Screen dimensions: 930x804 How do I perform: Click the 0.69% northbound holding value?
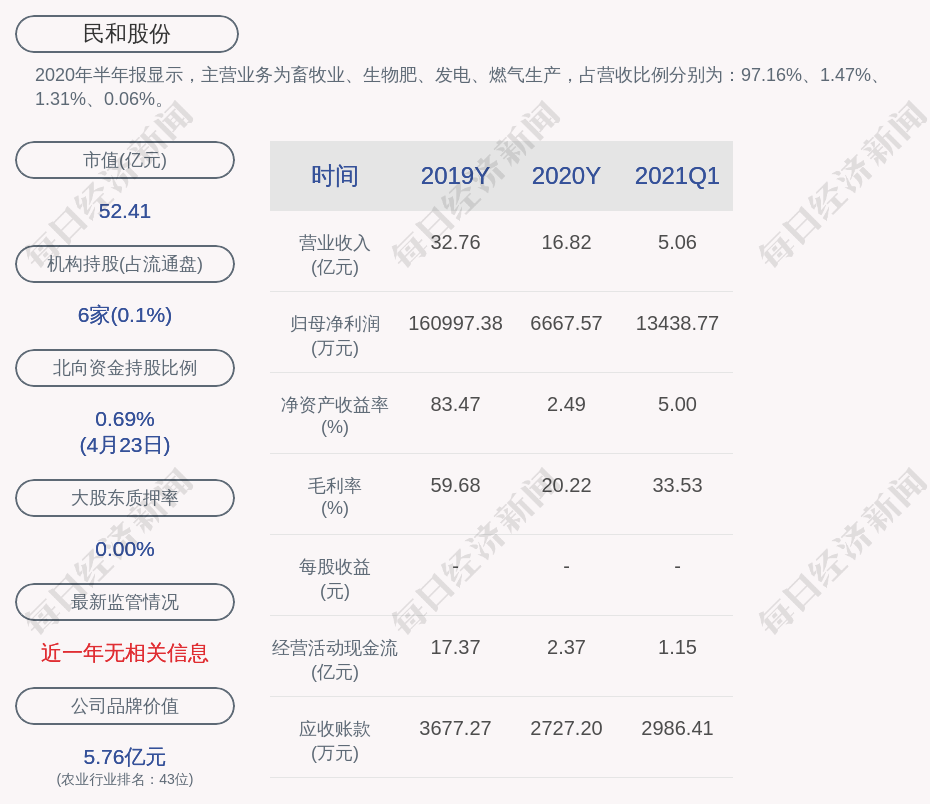(125, 419)
